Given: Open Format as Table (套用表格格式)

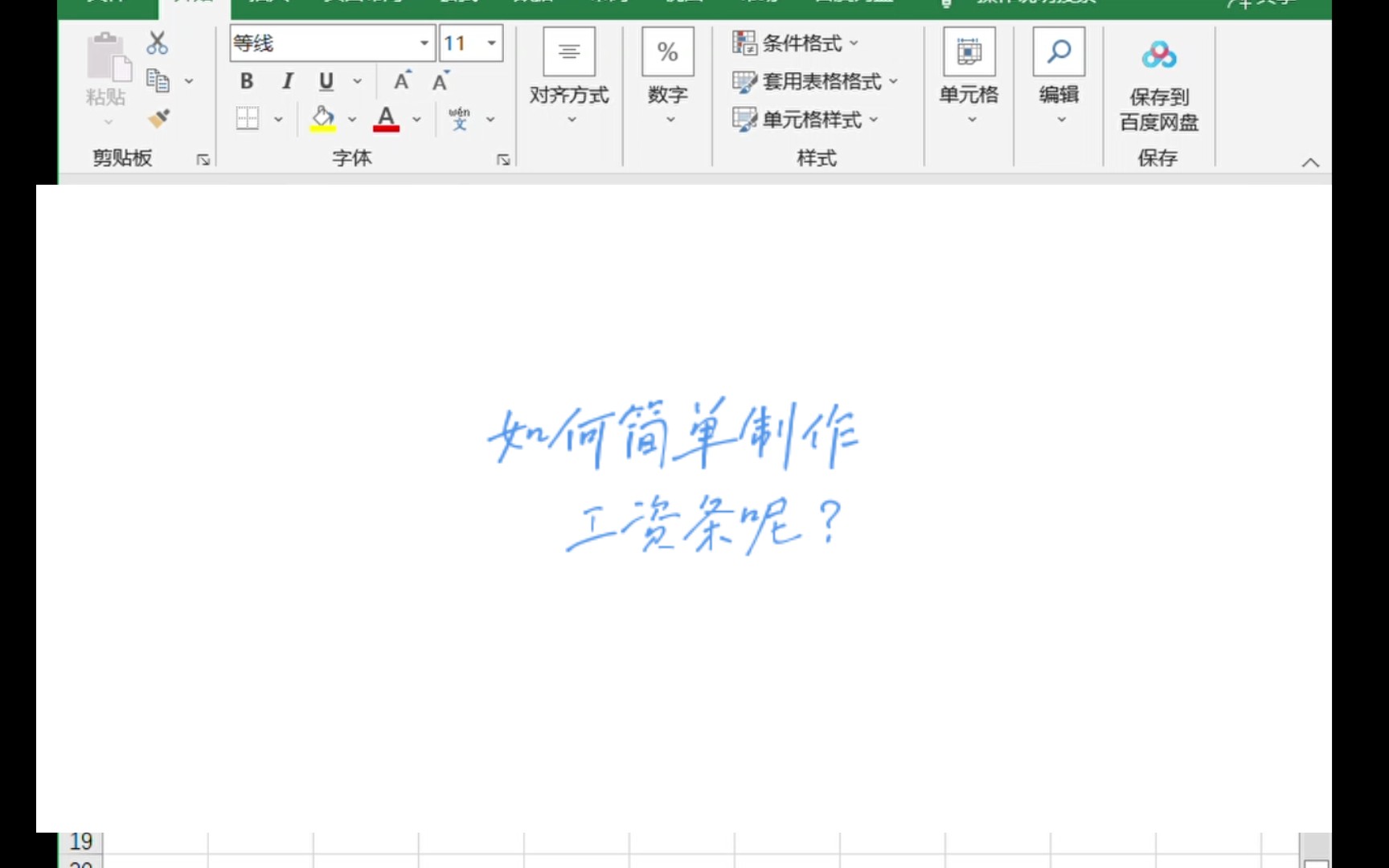Looking at the screenshot, I should click(815, 81).
